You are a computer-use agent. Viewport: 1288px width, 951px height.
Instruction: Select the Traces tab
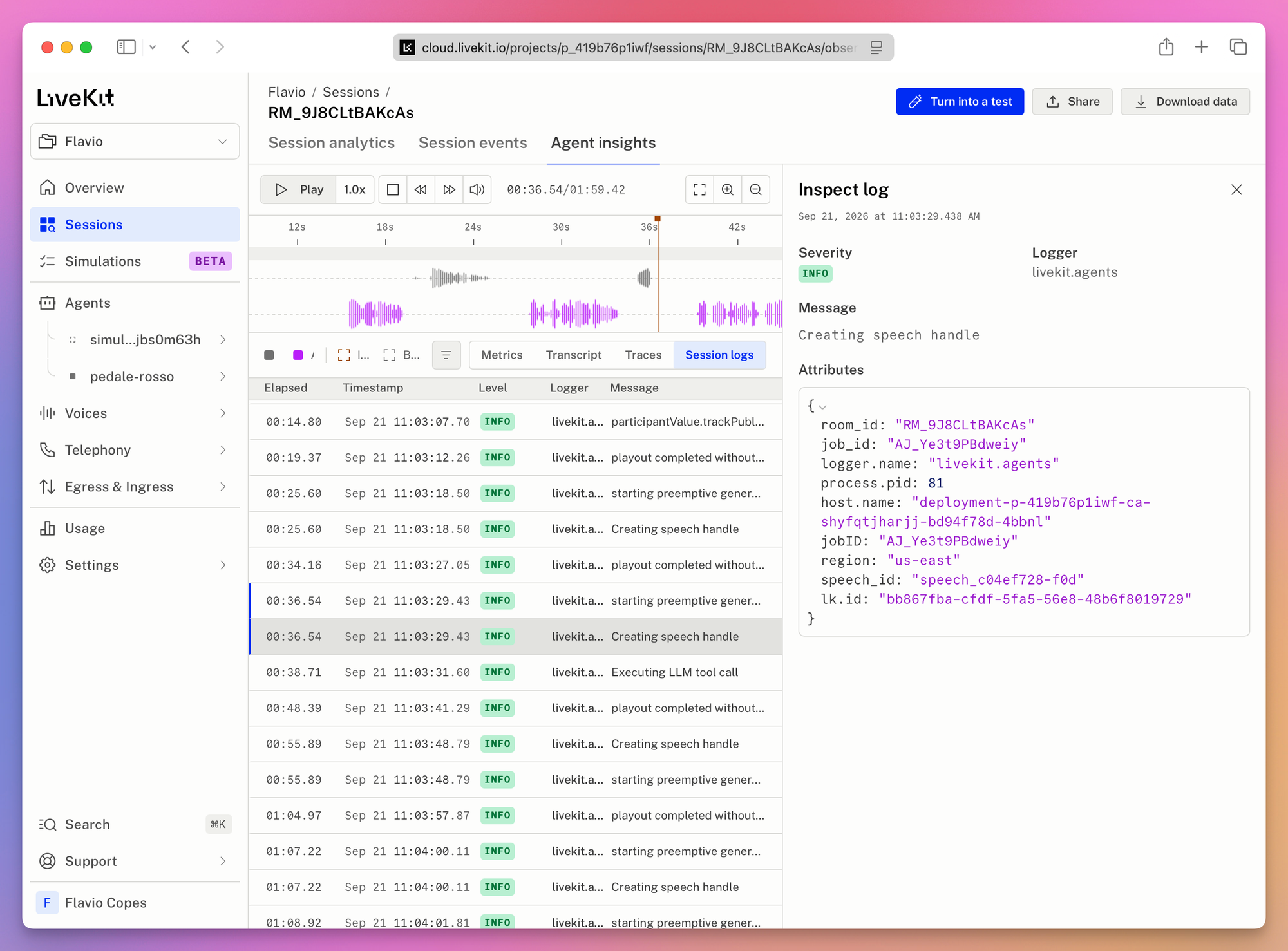[643, 355]
